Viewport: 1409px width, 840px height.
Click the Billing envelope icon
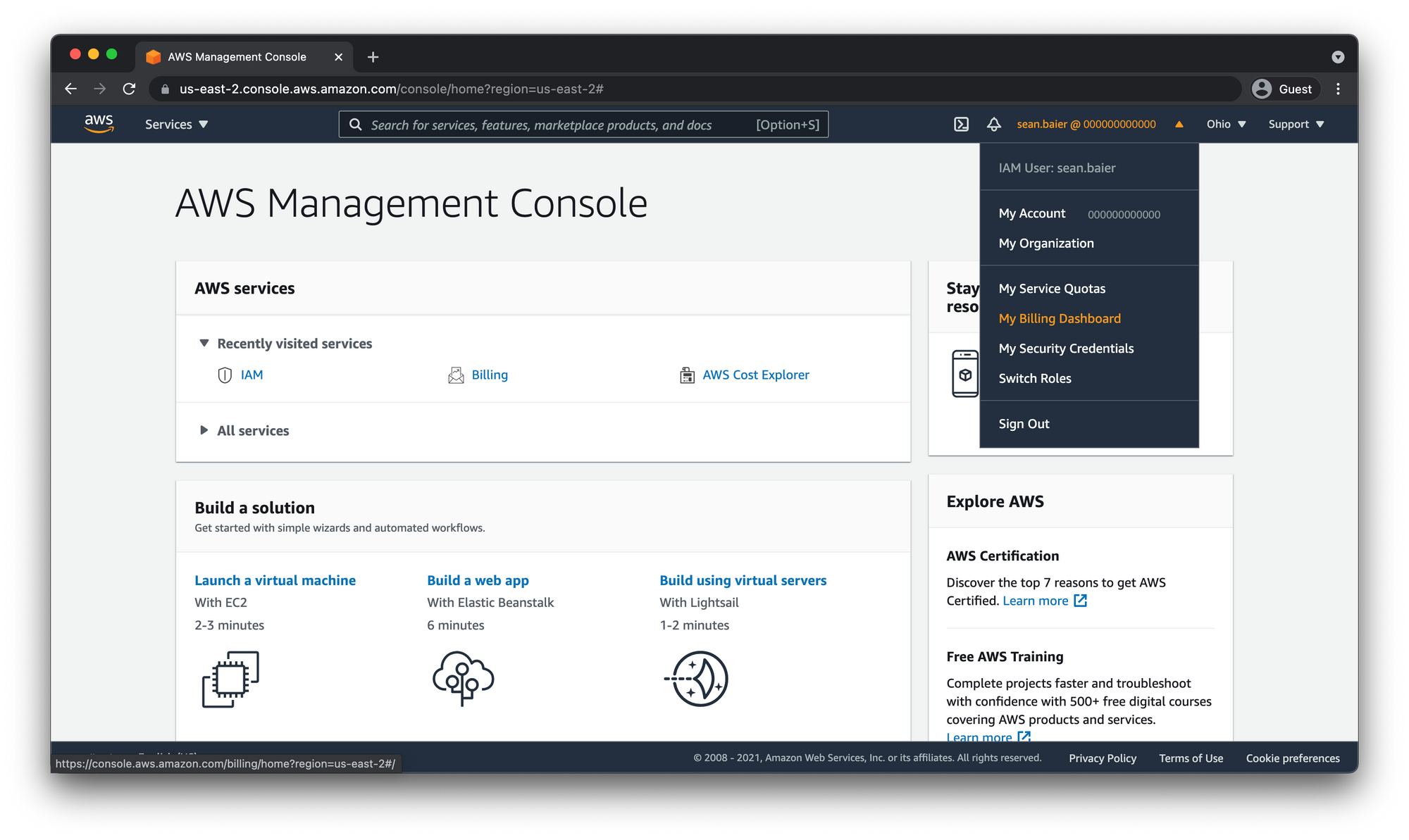click(456, 375)
